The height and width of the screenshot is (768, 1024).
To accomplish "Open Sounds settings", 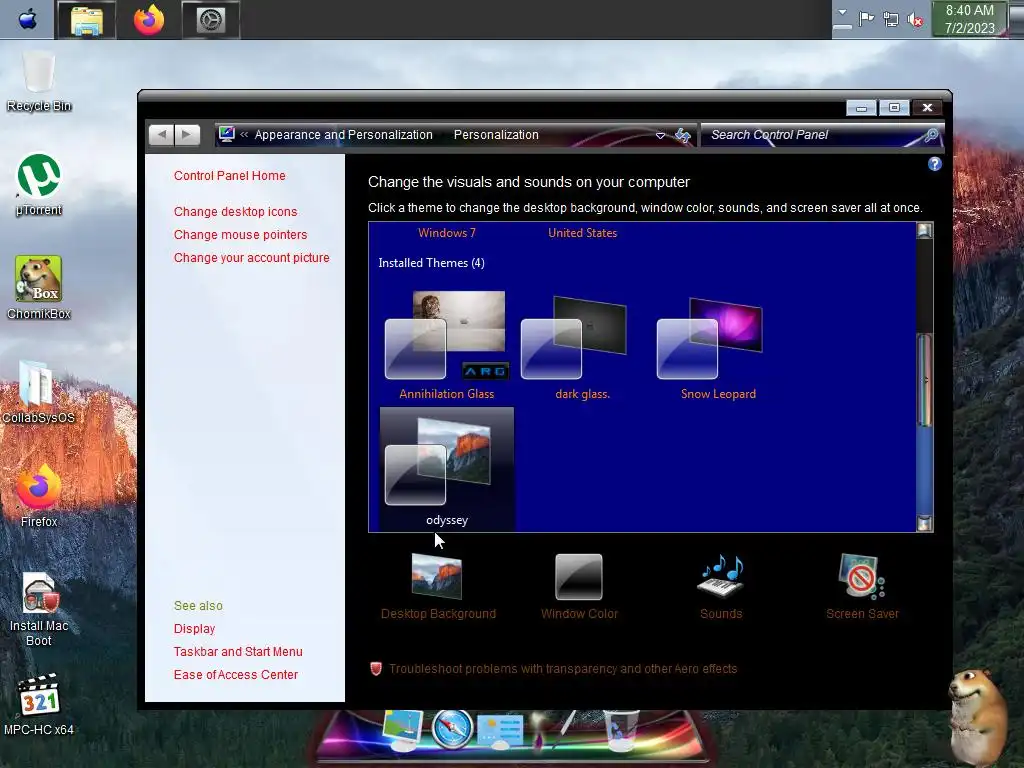I will pyautogui.click(x=721, y=586).
